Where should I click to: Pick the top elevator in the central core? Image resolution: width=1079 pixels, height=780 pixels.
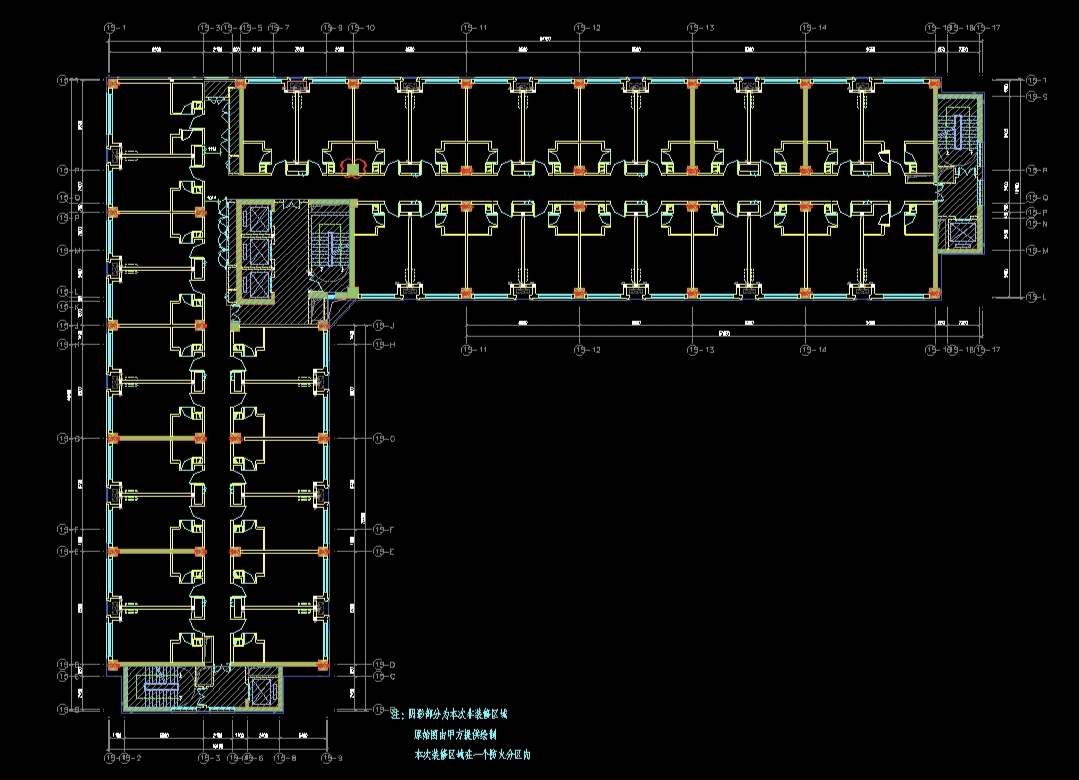257,217
